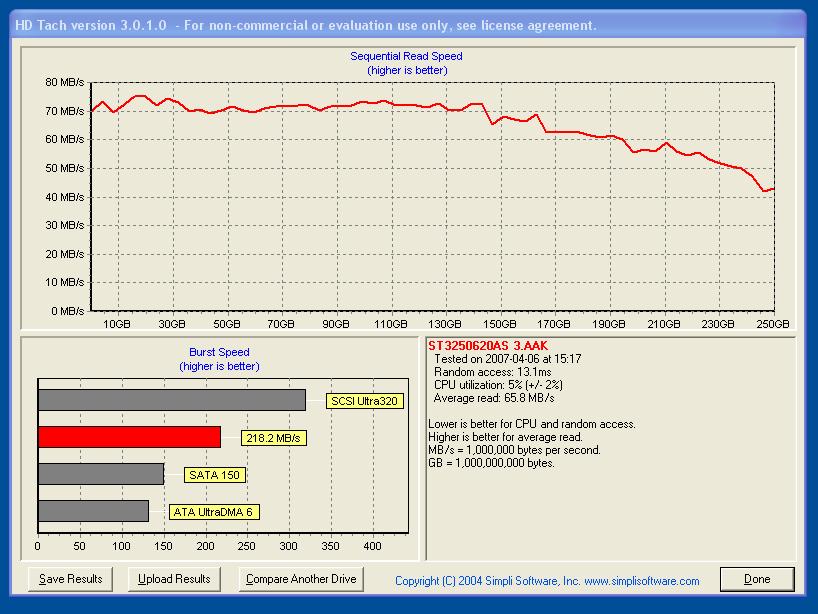Close the dialog with the Done button

tap(757, 579)
